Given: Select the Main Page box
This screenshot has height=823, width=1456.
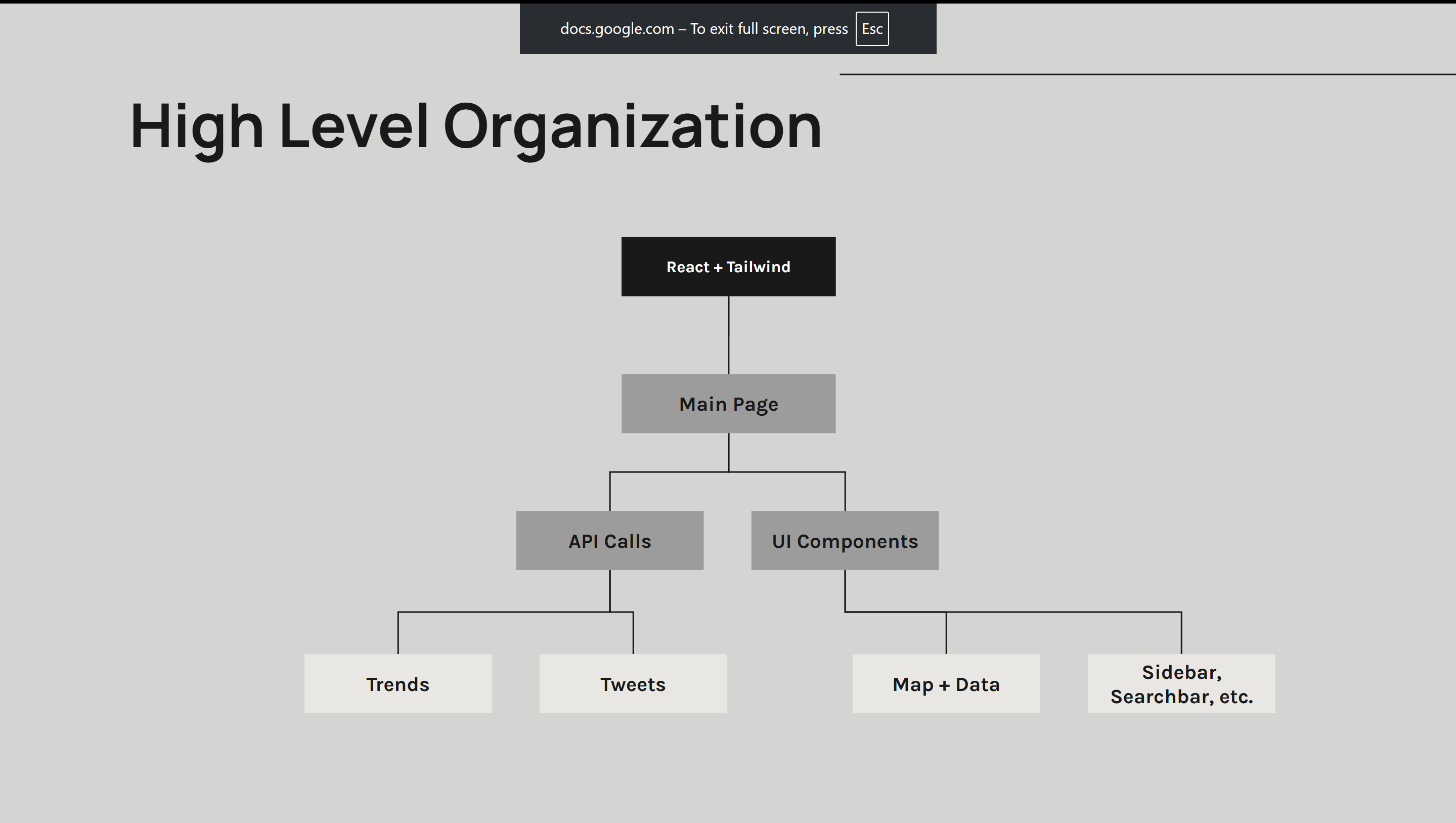Looking at the screenshot, I should pyautogui.click(x=728, y=404).
